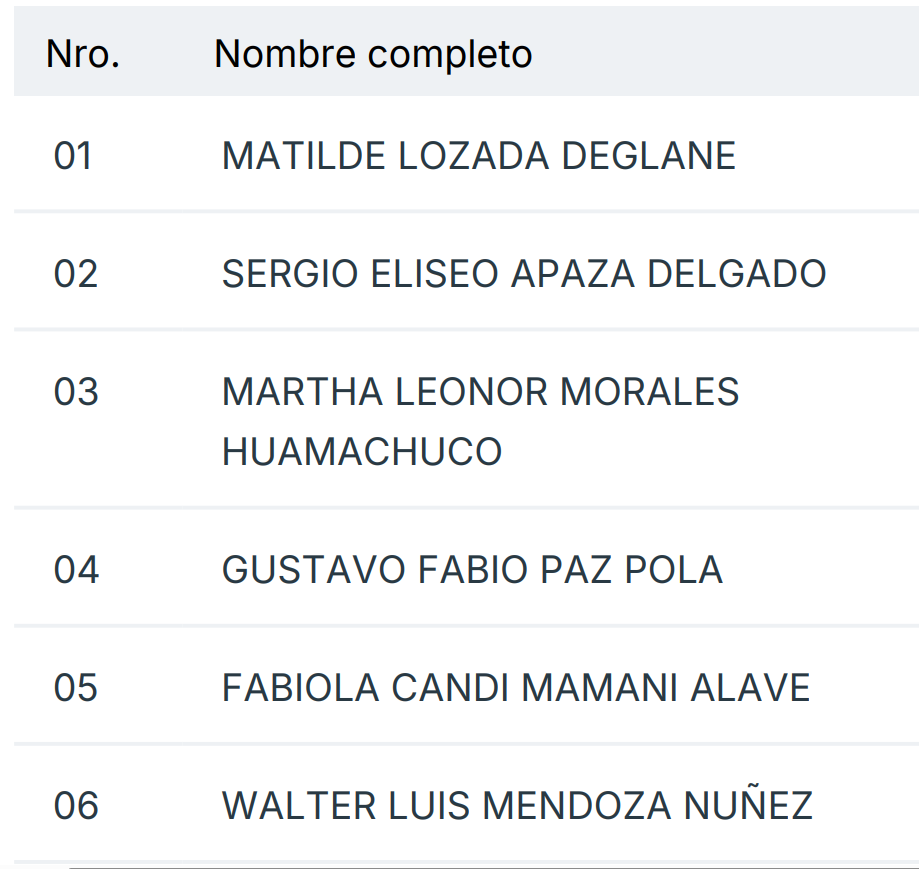
Task: Click the surname HUAMACHUCO in row 03
Action: (x=362, y=452)
